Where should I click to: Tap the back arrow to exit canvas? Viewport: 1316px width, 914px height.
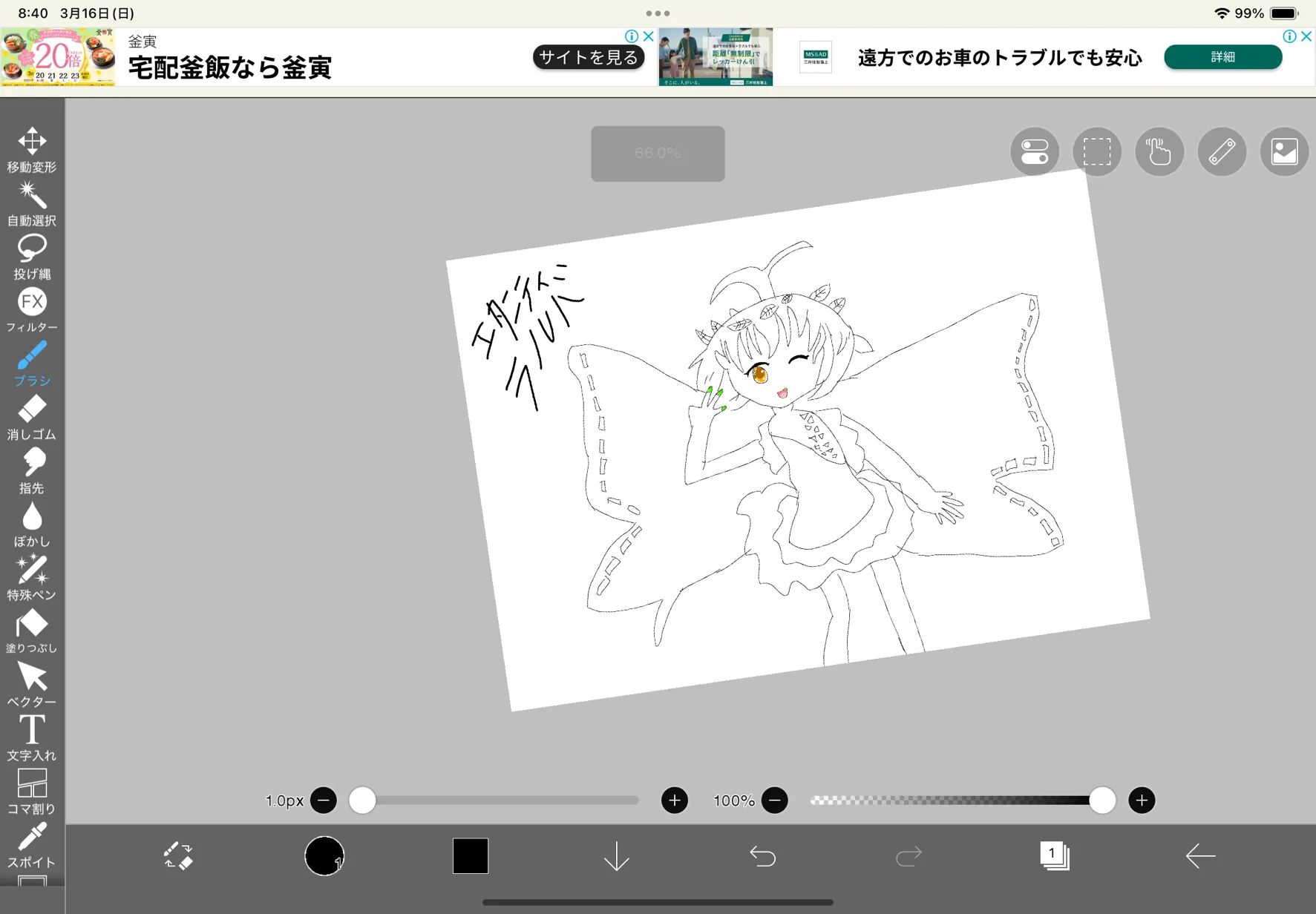(1200, 856)
